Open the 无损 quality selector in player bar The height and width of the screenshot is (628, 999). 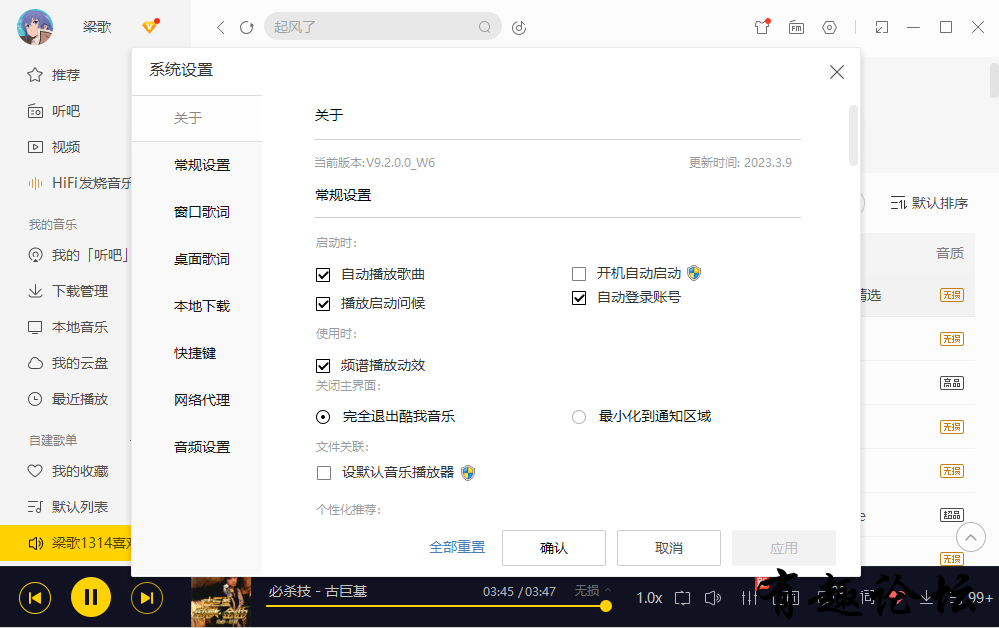click(x=593, y=591)
